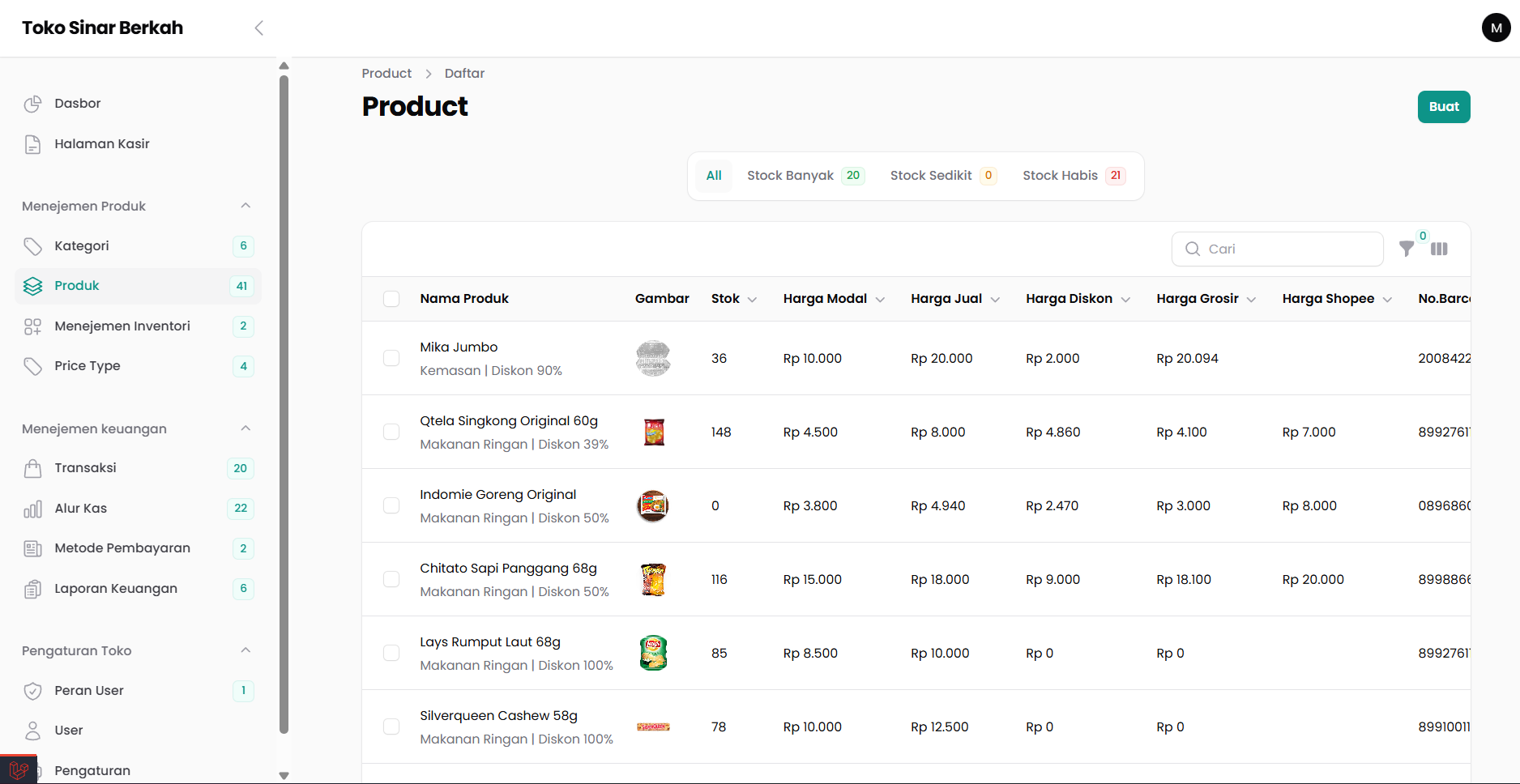This screenshot has width=1520, height=784.
Task: Sort by the Harga Jual column
Action: click(x=955, y=299)
